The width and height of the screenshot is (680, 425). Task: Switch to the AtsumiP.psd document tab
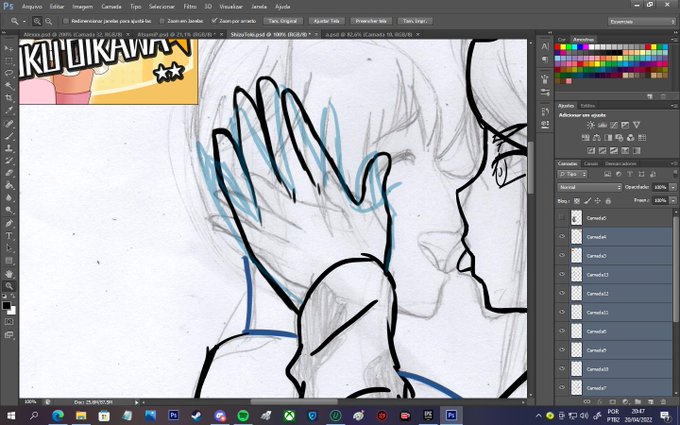pos(176,34)
